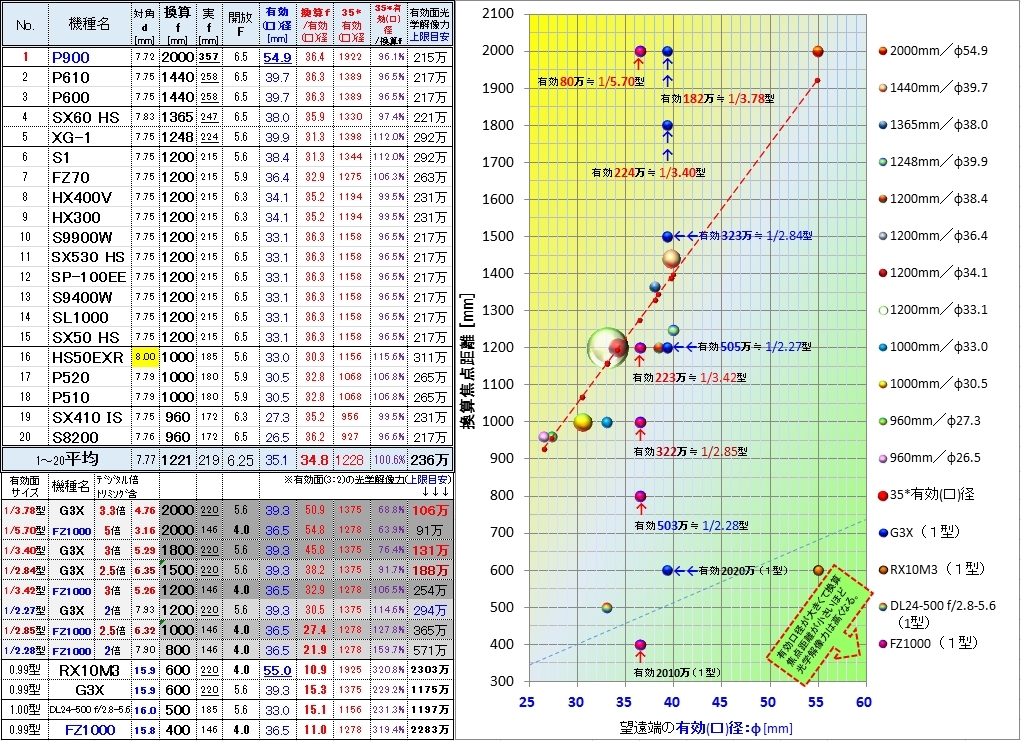The height and width of the screenshot is (741, 1021).
Task: Select the SL1000 model name
Action: click(89, 318)
